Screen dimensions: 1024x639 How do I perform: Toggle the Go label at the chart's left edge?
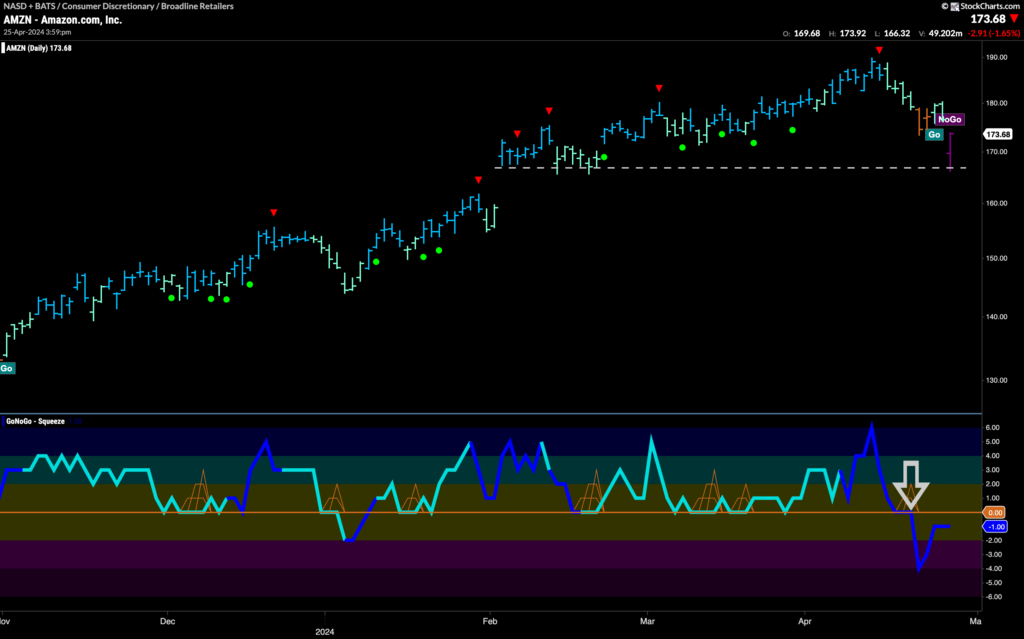(7, 368)
